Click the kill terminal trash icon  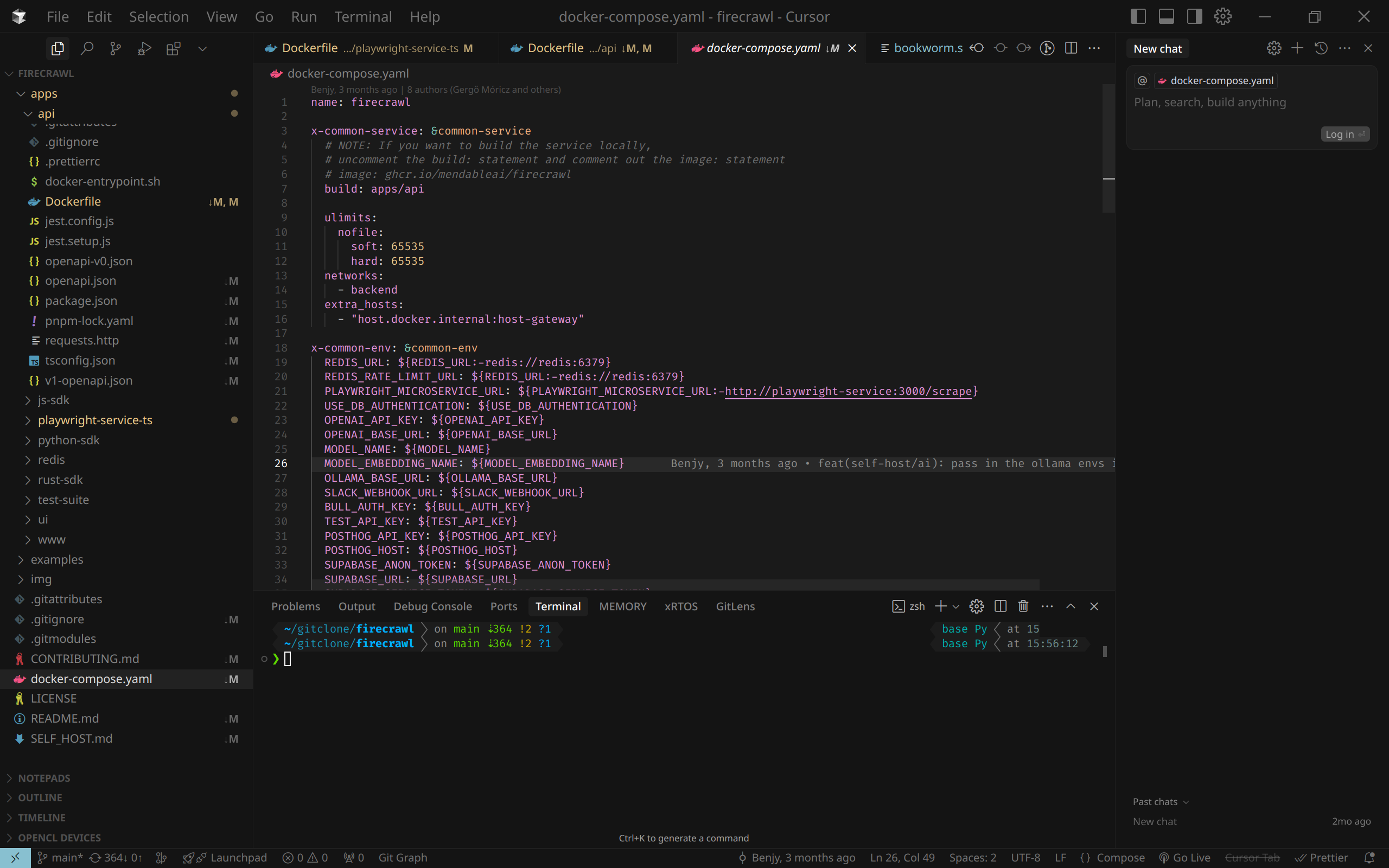tap(1023, 606)
